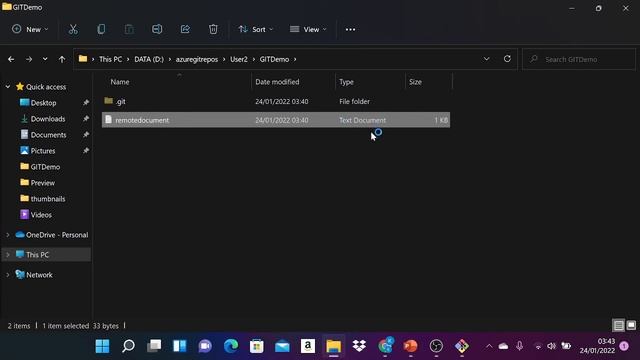Open Desktop in Quick access
Image resolution: width=640 pixels, height=360 pixels.
click(x=43, y=103)
